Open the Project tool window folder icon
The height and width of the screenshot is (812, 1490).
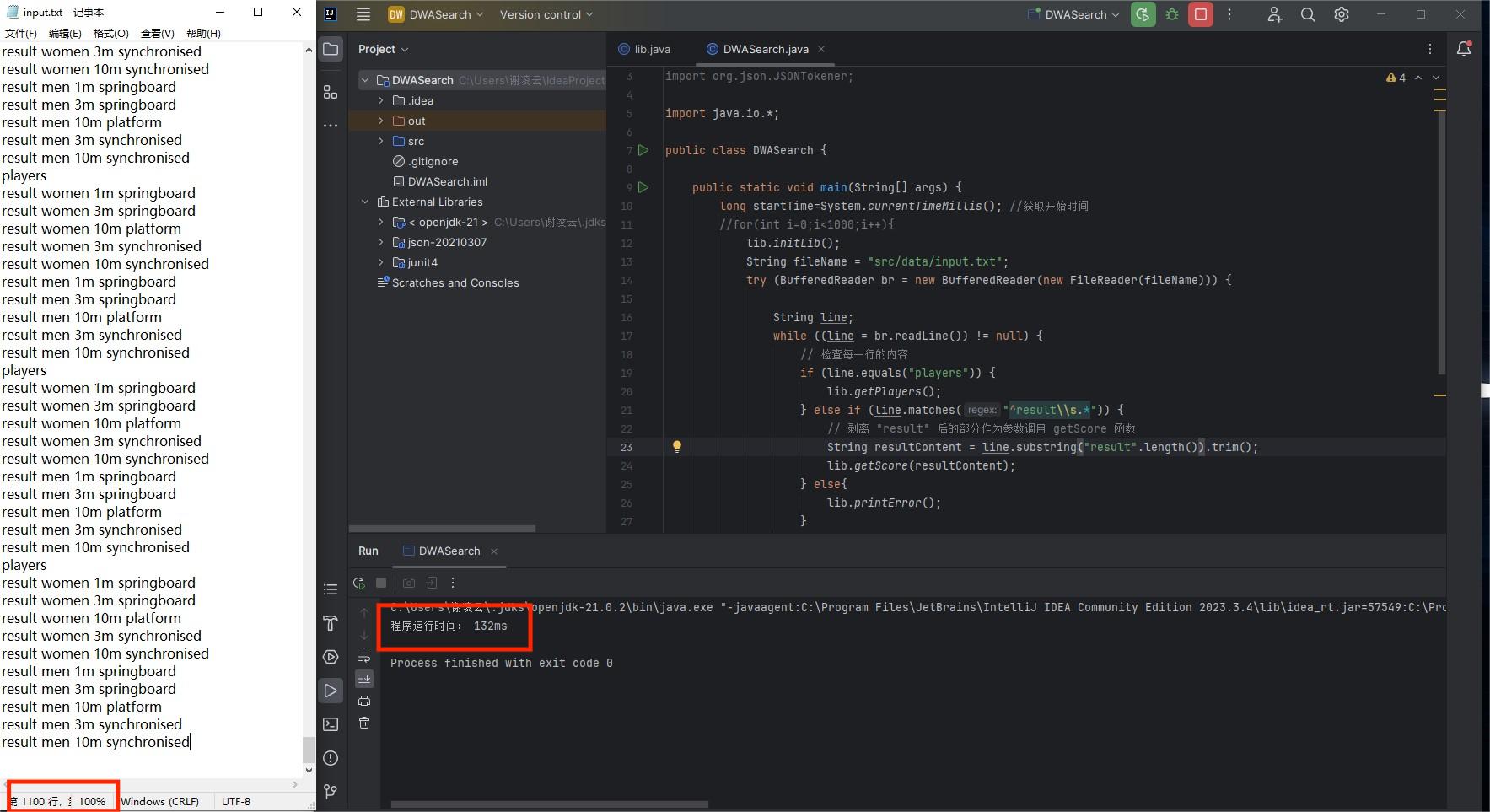point(331,49)
